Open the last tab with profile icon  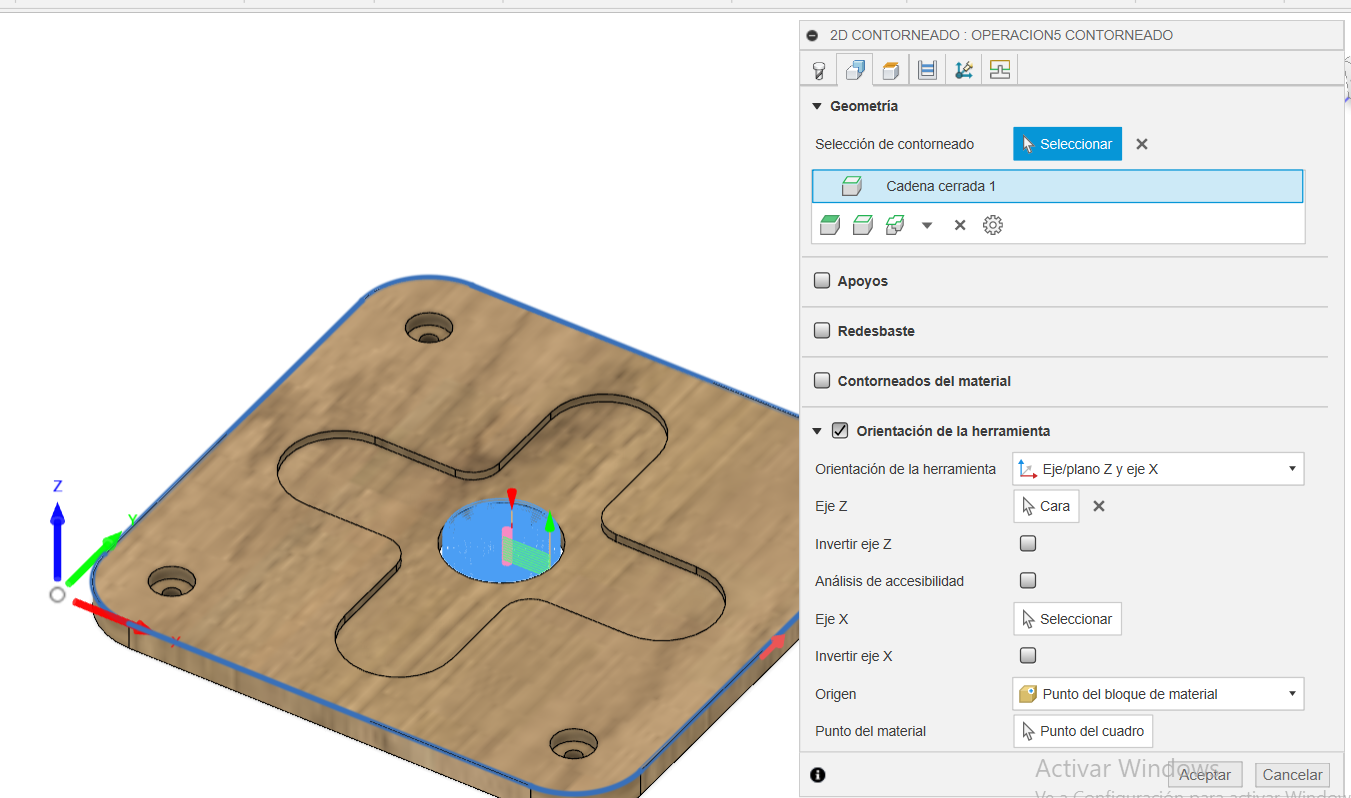(999, 70)
